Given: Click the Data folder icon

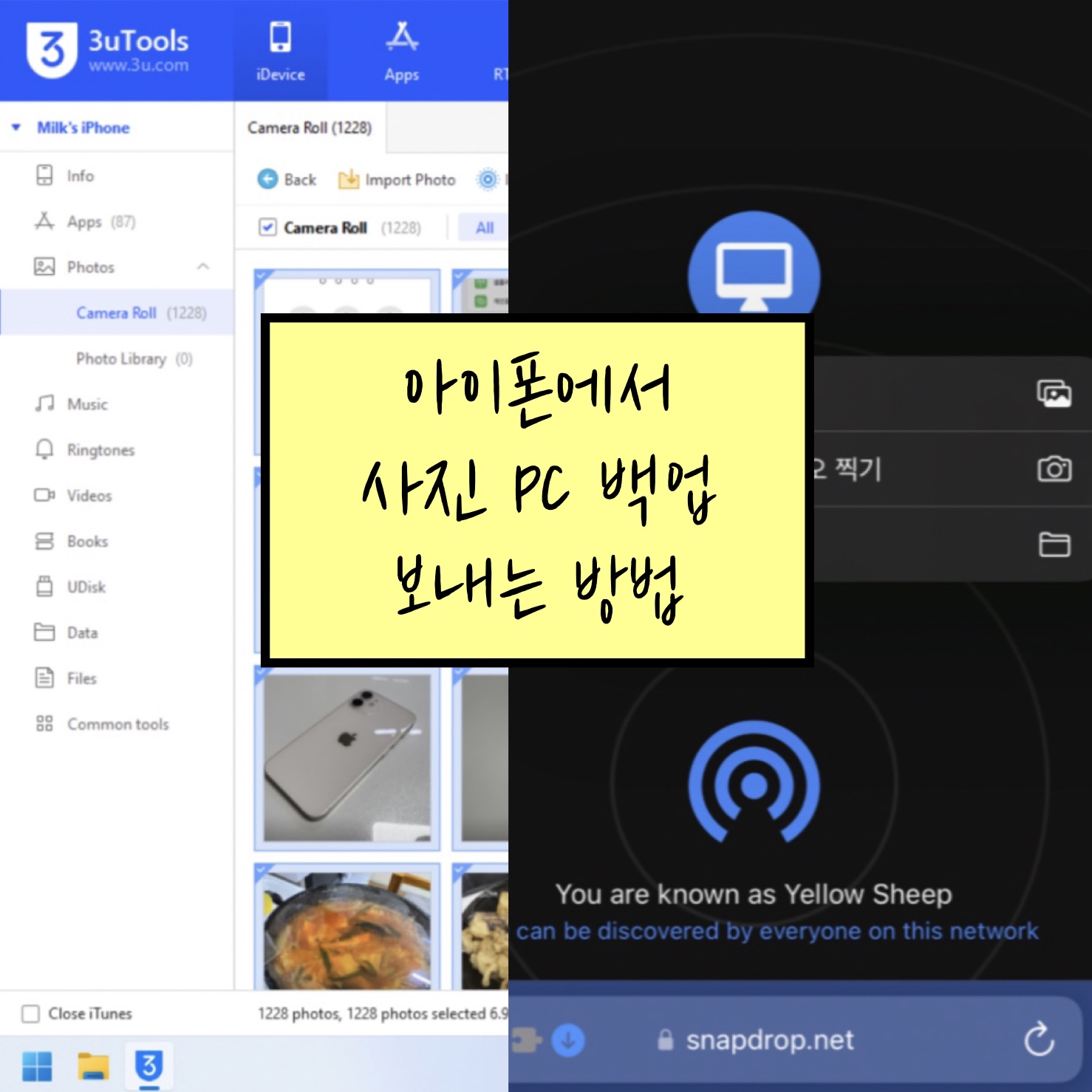Looking at the screenshot, I should 44,632.
